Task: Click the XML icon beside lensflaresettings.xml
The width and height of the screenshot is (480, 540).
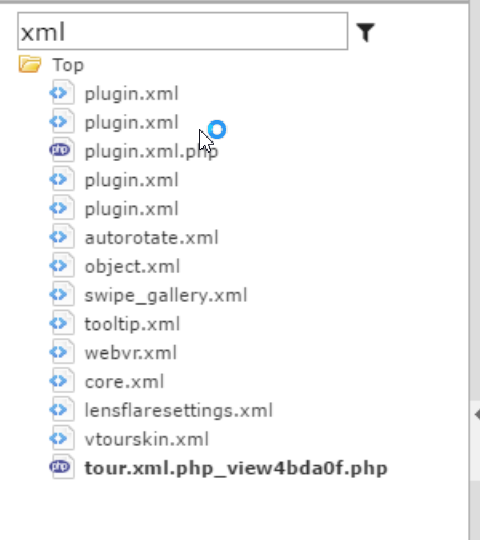Action: point(61,409)
